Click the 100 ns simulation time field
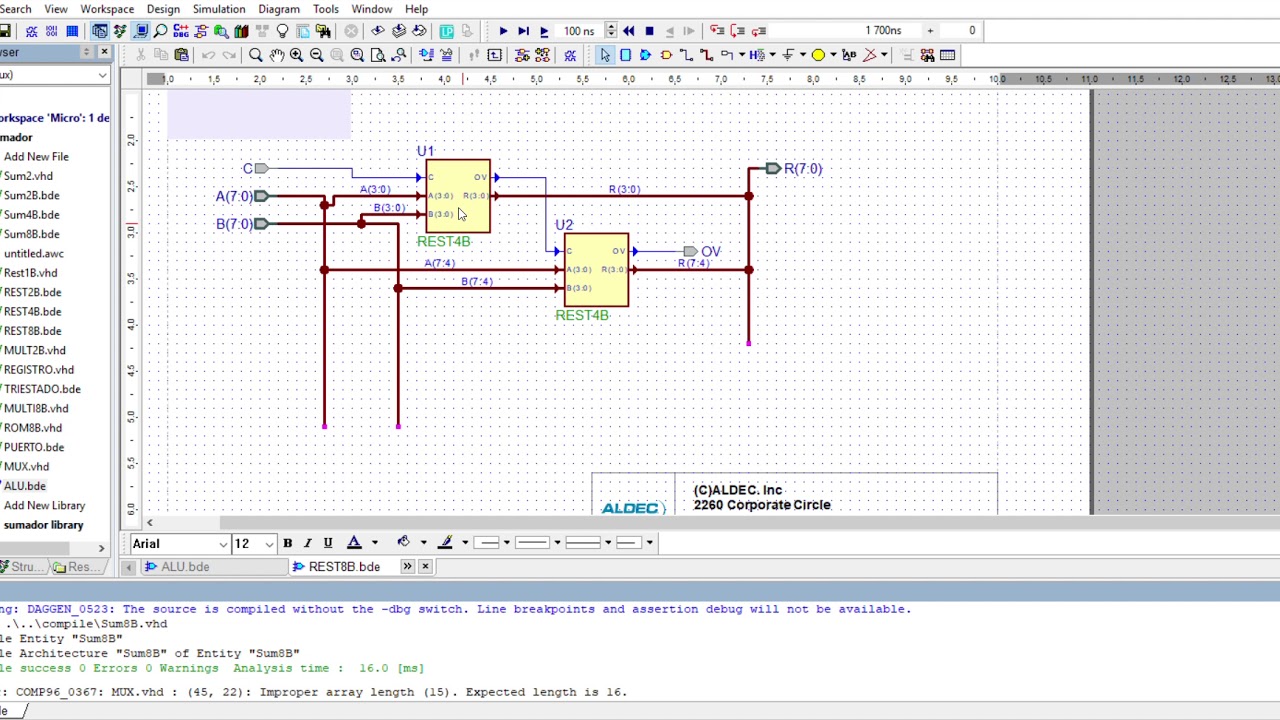 [579, 31]
